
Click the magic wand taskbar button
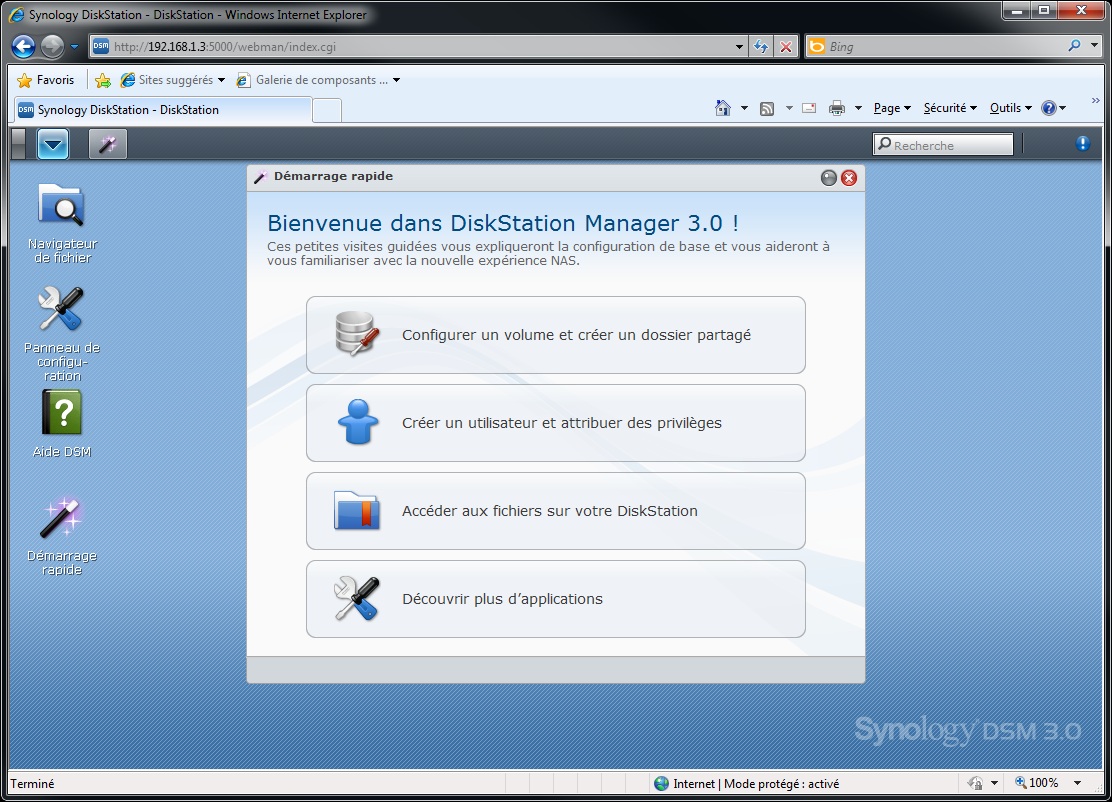(108, 145)
